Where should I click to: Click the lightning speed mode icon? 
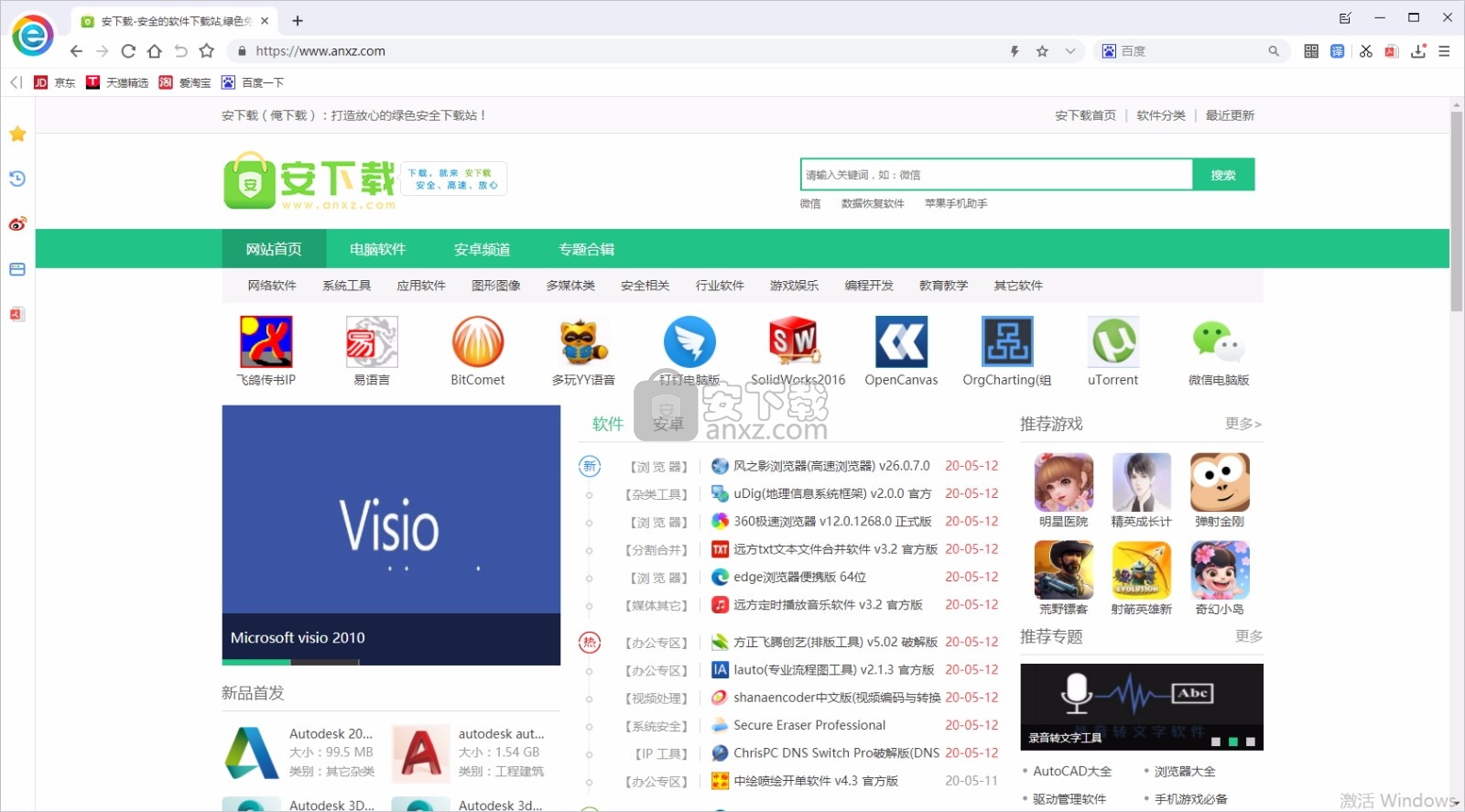point(1015,51)
